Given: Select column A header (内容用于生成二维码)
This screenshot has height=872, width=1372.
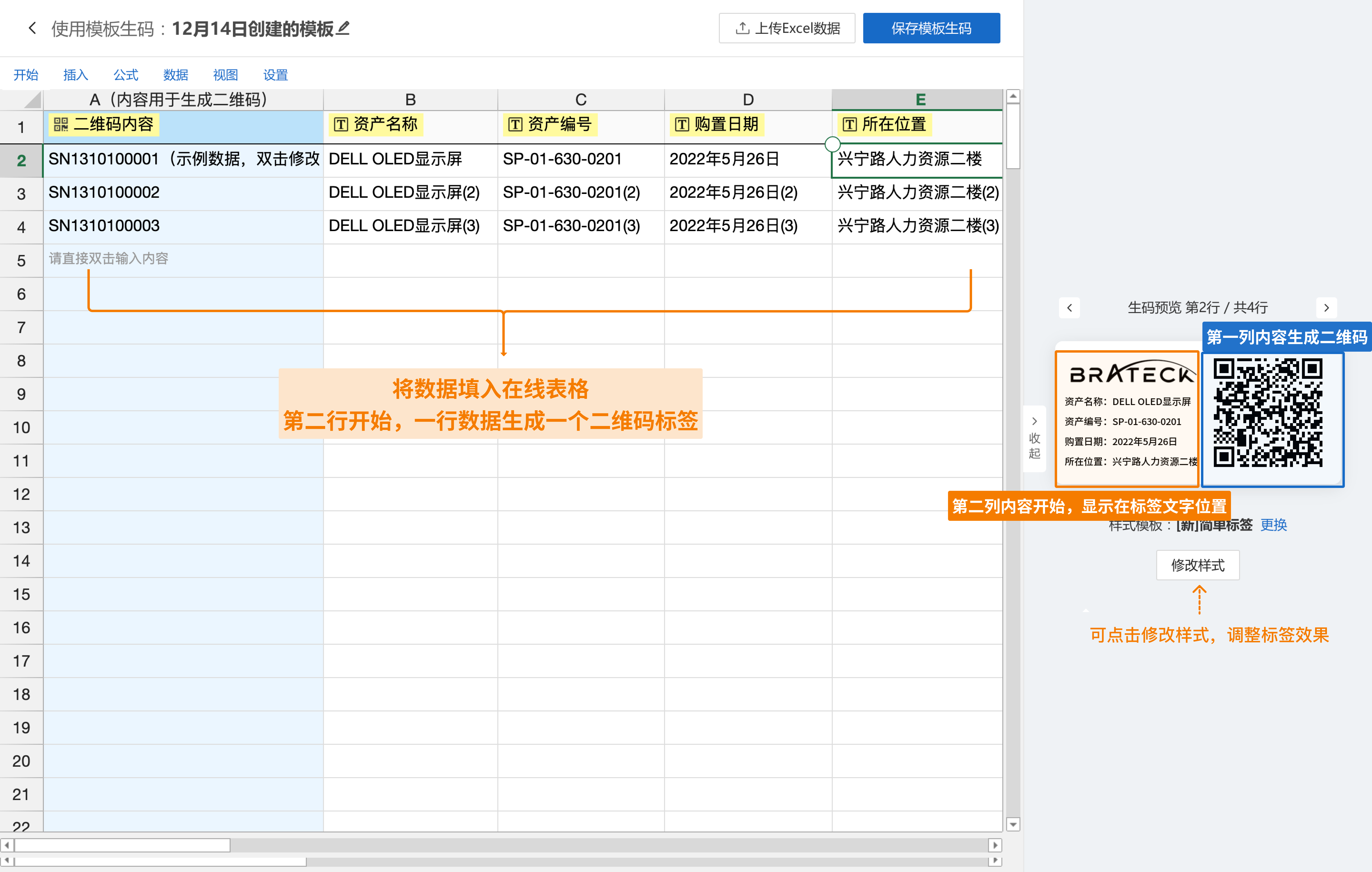Looking at the screenshot, I should 183,100.
